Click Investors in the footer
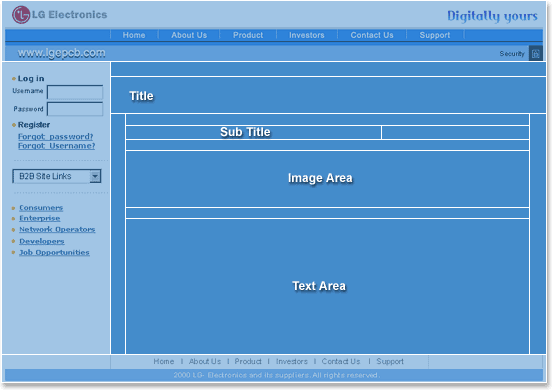554x391 pixels. 291,361
